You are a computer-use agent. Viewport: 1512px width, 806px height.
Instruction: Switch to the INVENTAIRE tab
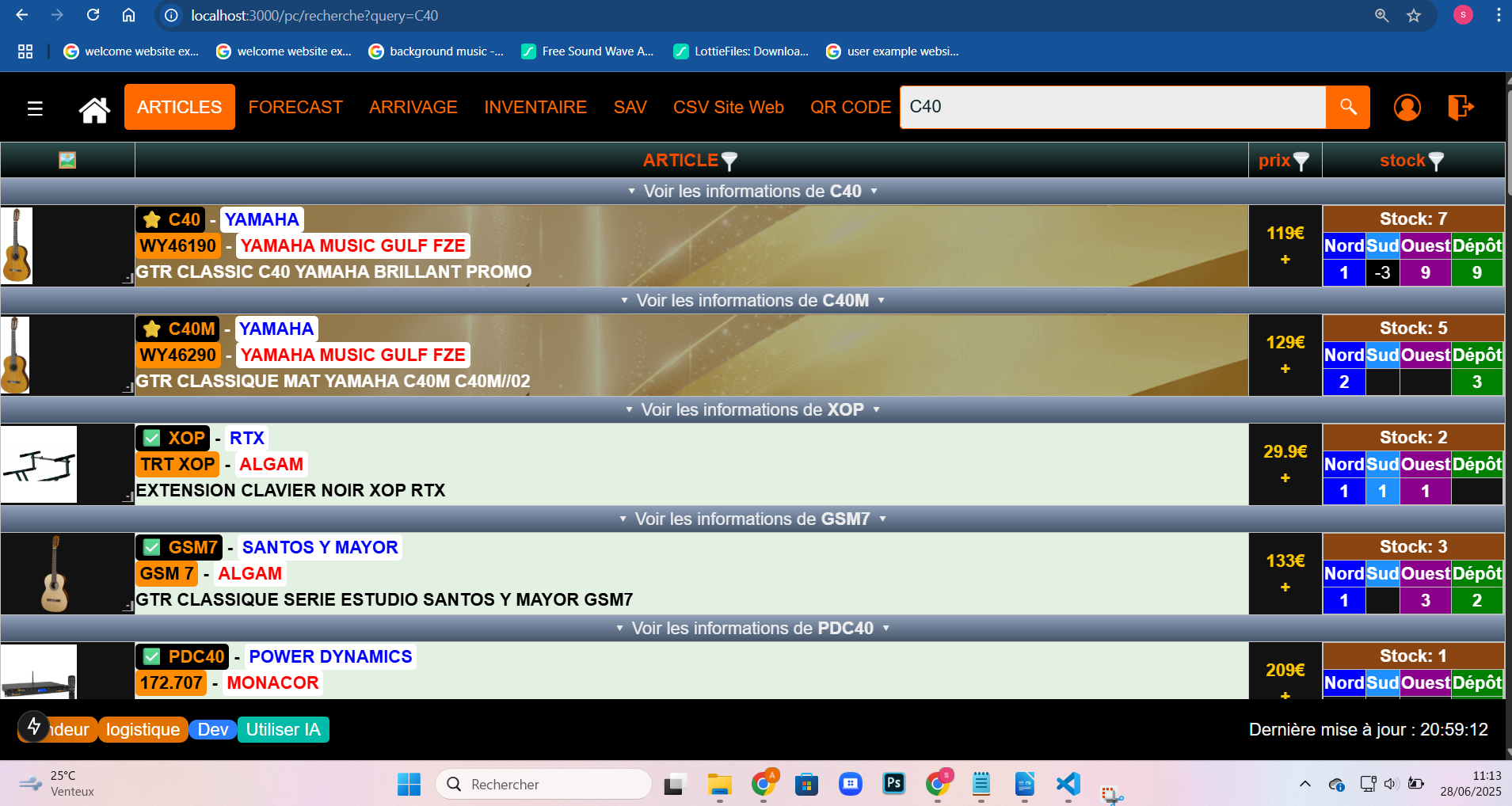coord(535,107)
